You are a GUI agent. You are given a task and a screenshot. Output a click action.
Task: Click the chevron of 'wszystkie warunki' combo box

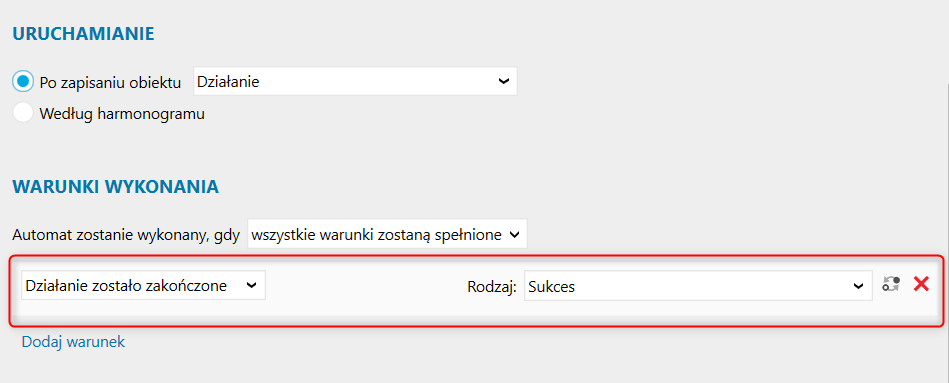[x=514, y=235]
